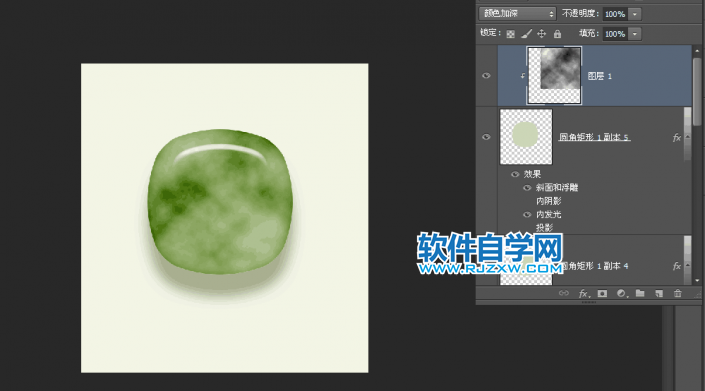The width and height of the screenshot is (705, 391).
Task: Click the clipping mask arrow on 图层 1
Action: (522, 76)
